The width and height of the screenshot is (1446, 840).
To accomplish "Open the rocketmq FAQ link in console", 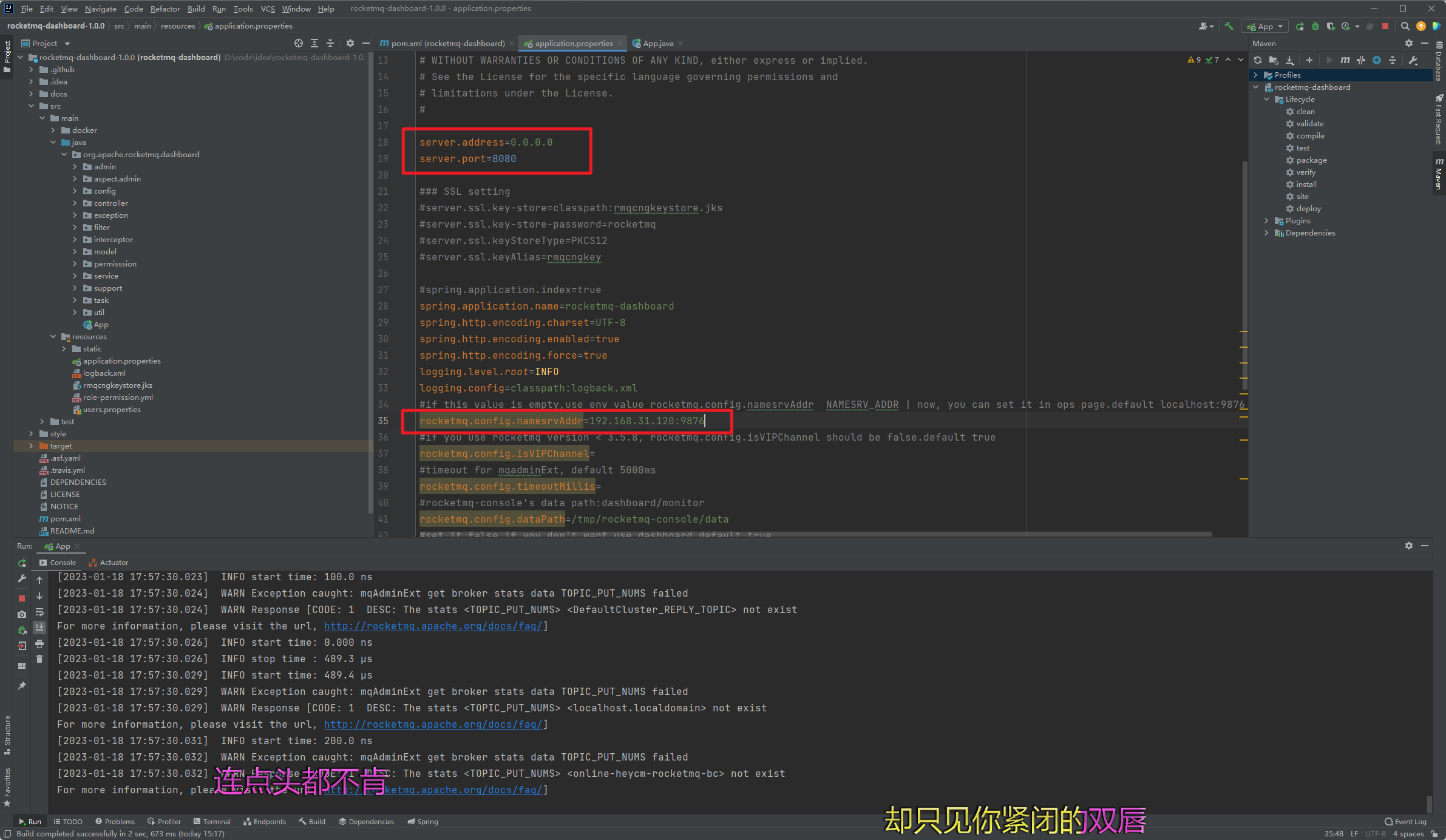I will coord(432,626).
